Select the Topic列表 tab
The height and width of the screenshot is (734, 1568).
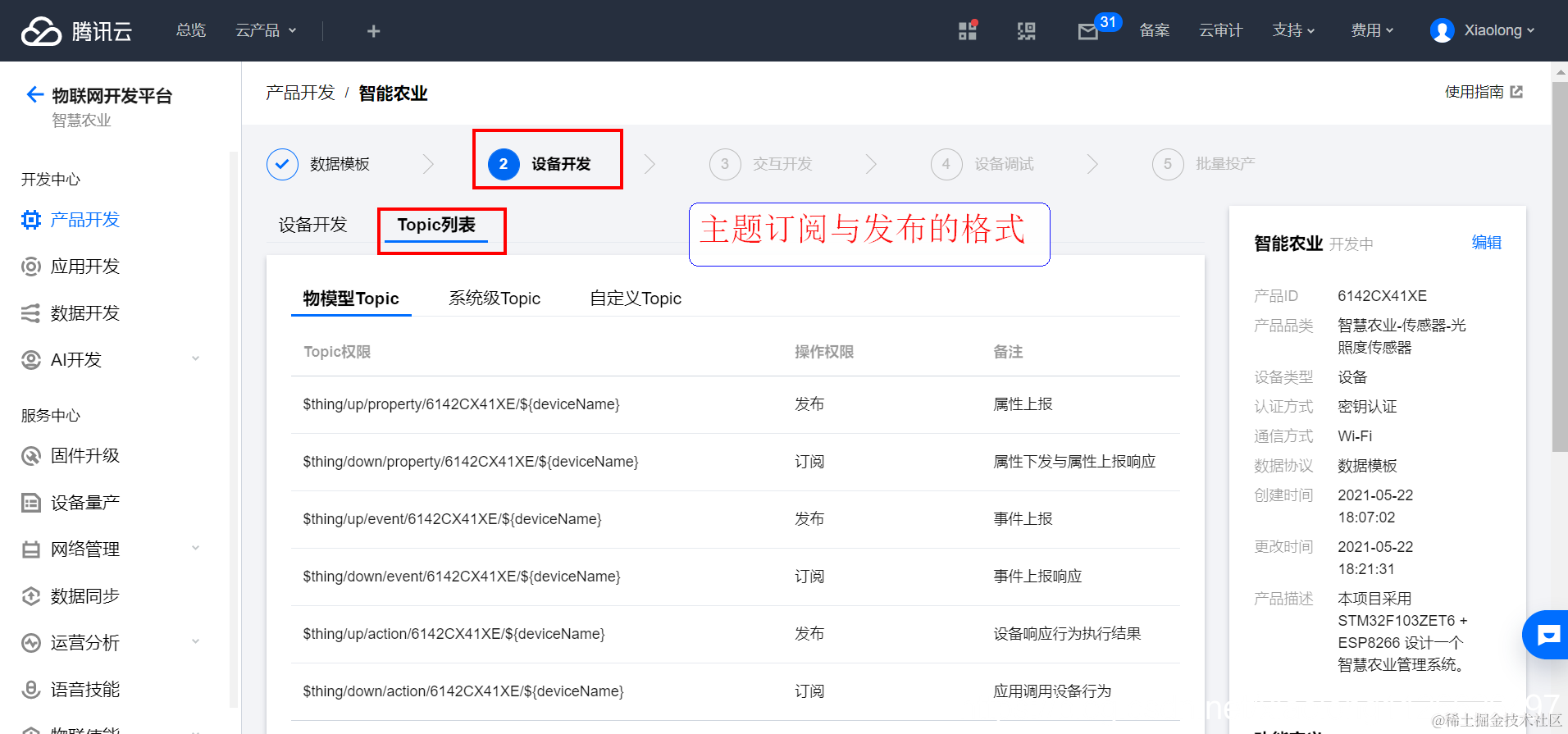(436, 225)
